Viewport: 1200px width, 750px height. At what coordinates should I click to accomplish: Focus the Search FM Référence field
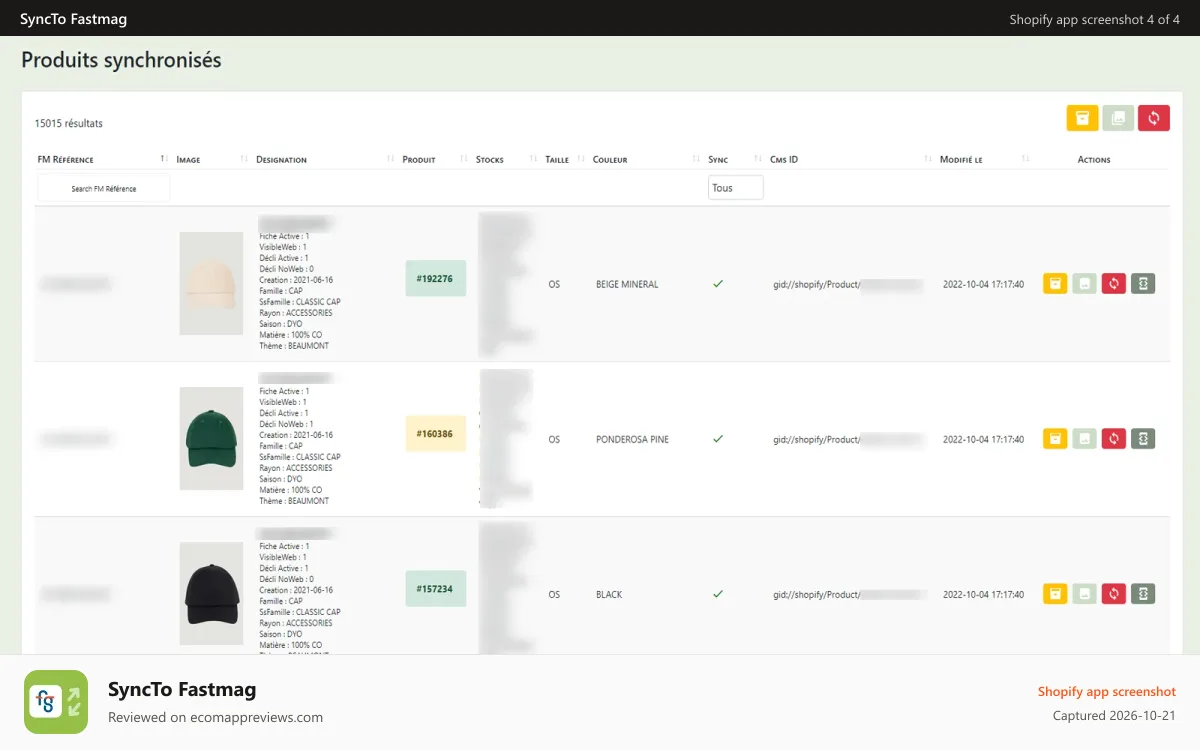104,188
